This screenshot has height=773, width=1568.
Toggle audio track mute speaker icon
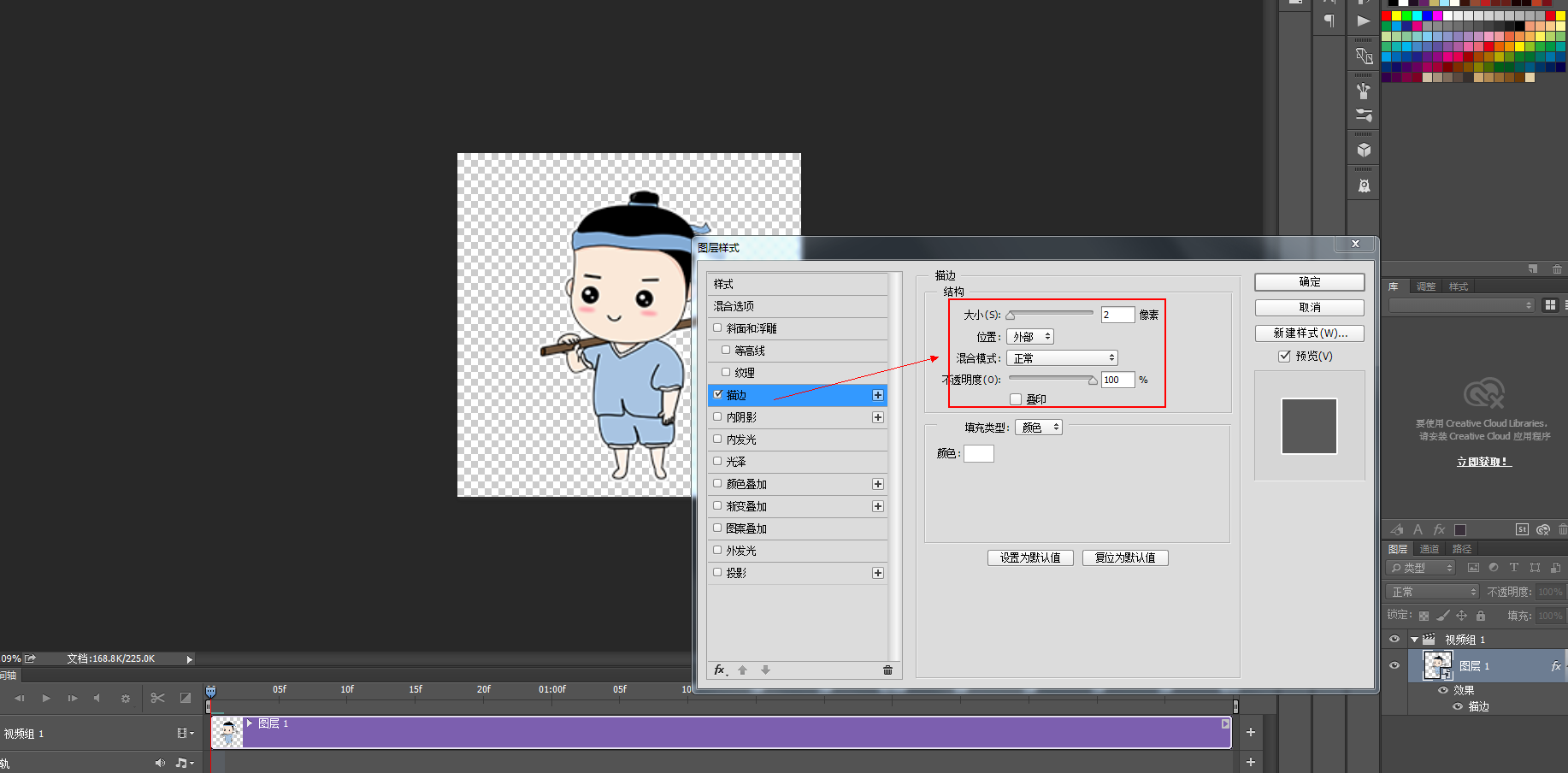(160, 763)
